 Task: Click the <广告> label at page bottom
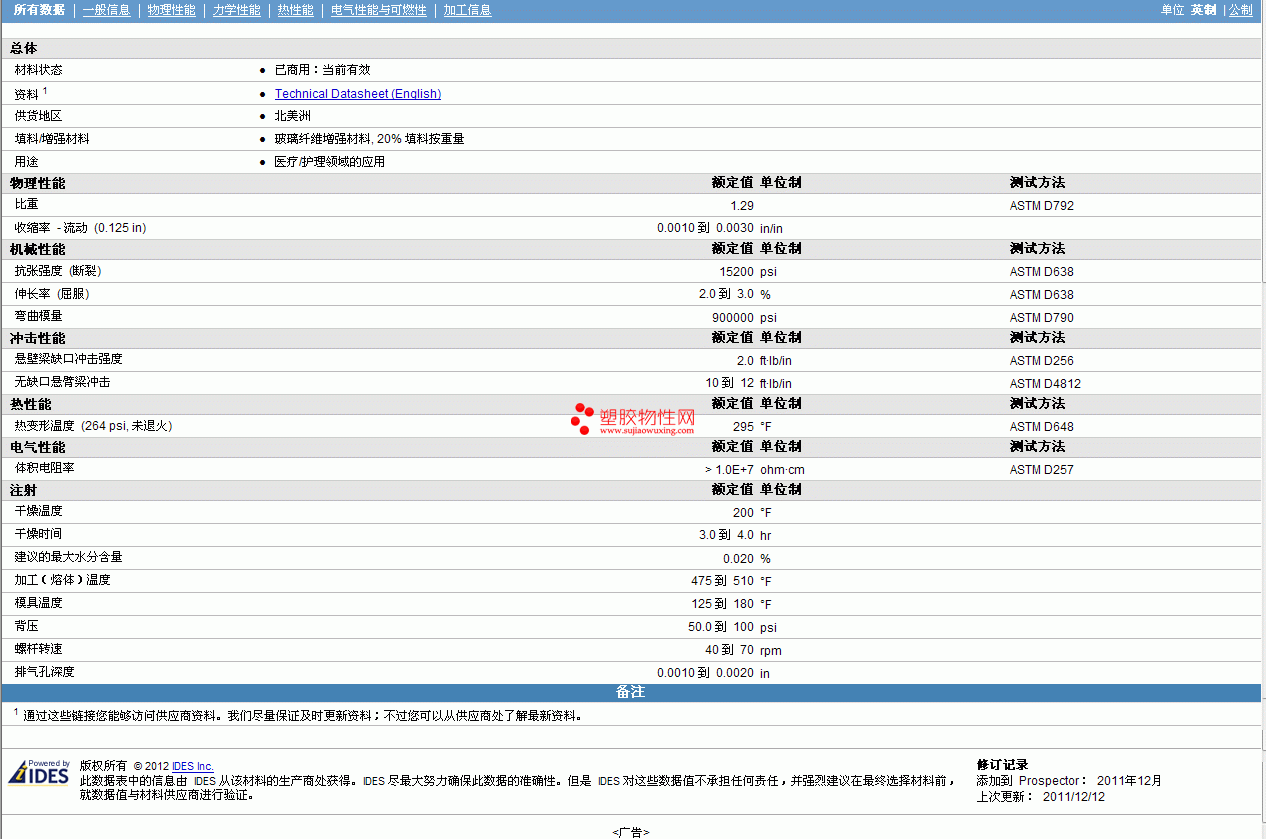[x=631, y=832]
